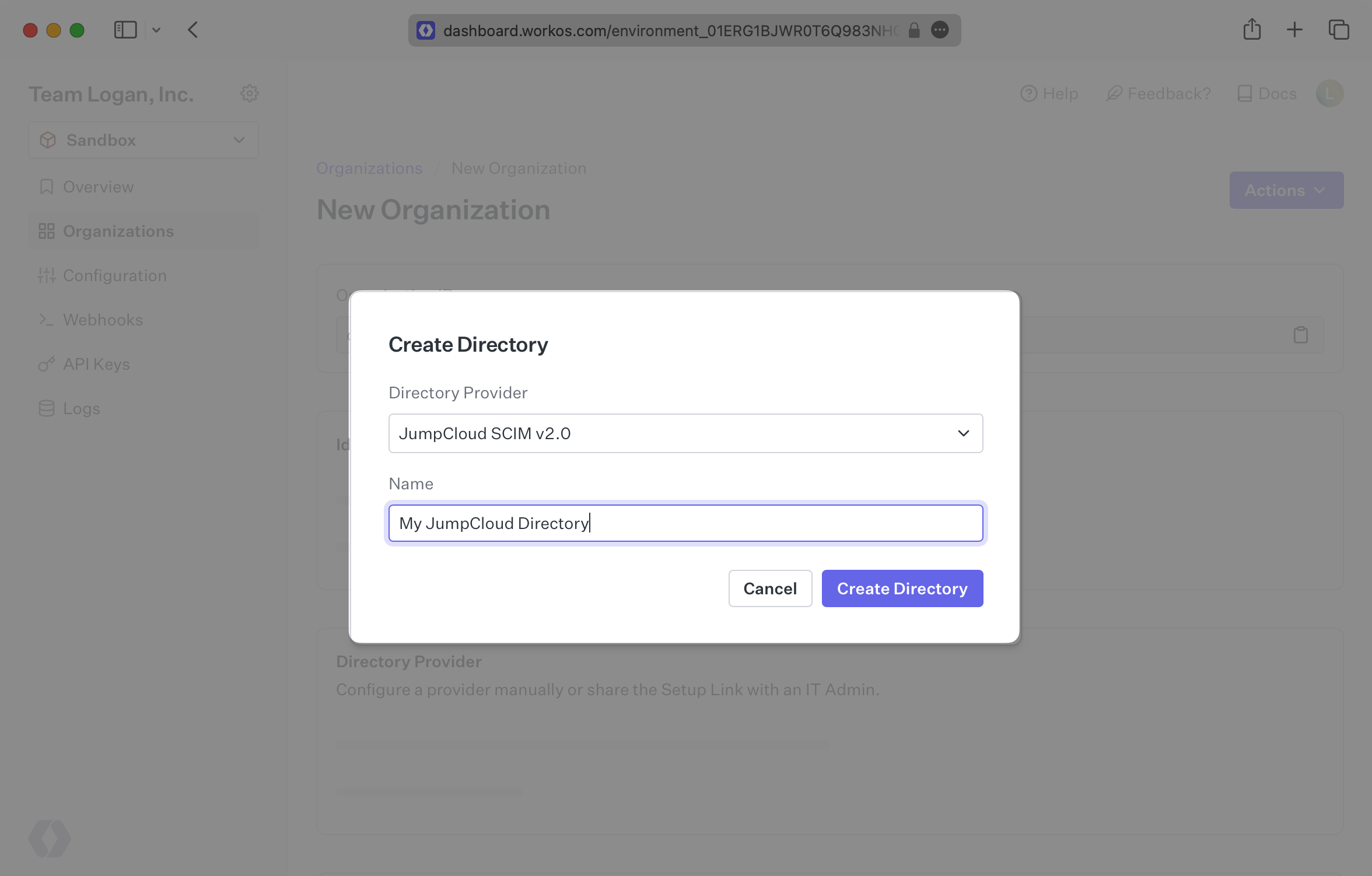1372x876 pixels.
Task: Copy Organization ID with the clipboard icon
Action: point(1301,335)
